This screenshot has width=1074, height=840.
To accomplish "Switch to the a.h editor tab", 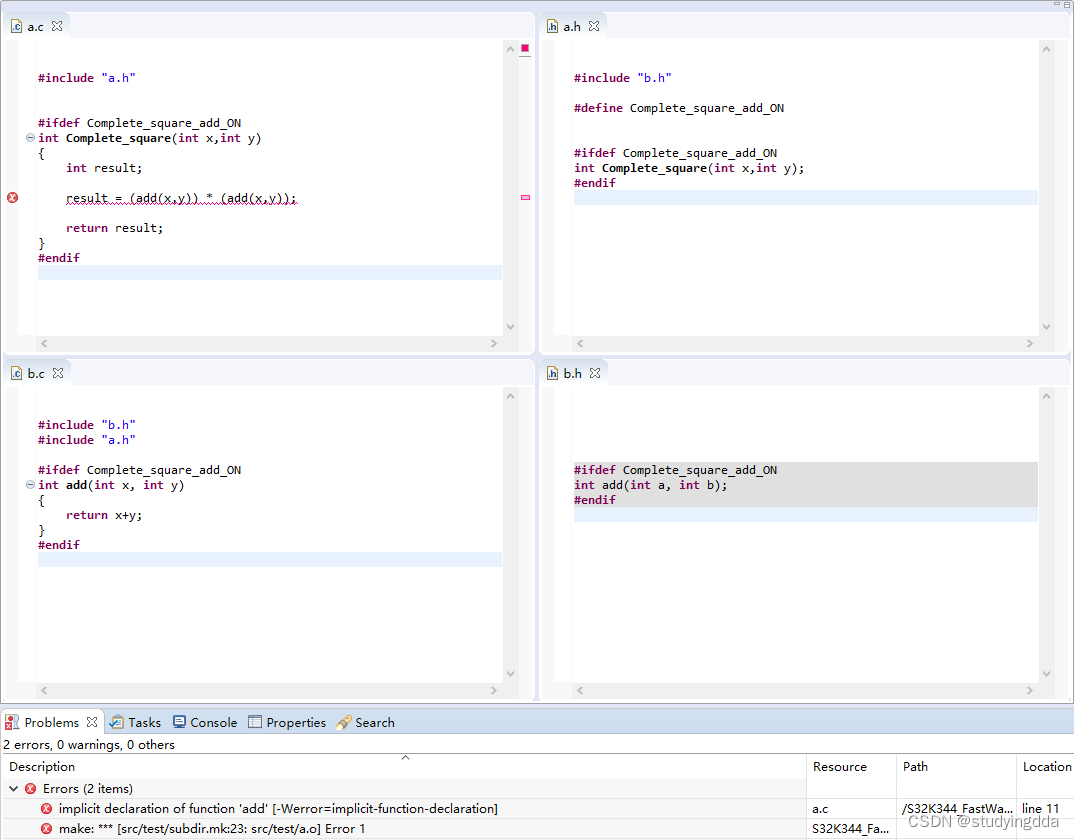I will pos(572,27).
